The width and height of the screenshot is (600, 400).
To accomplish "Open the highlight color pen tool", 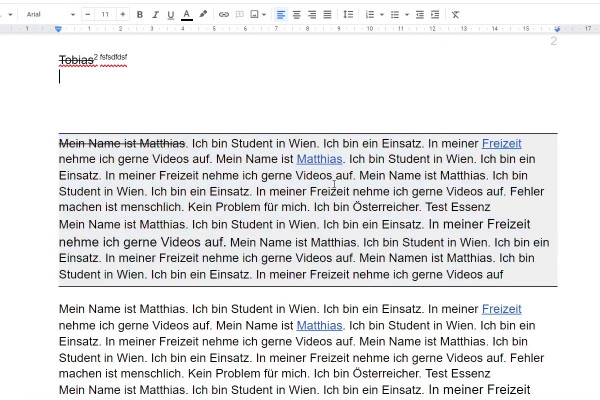I will [203, 15].
